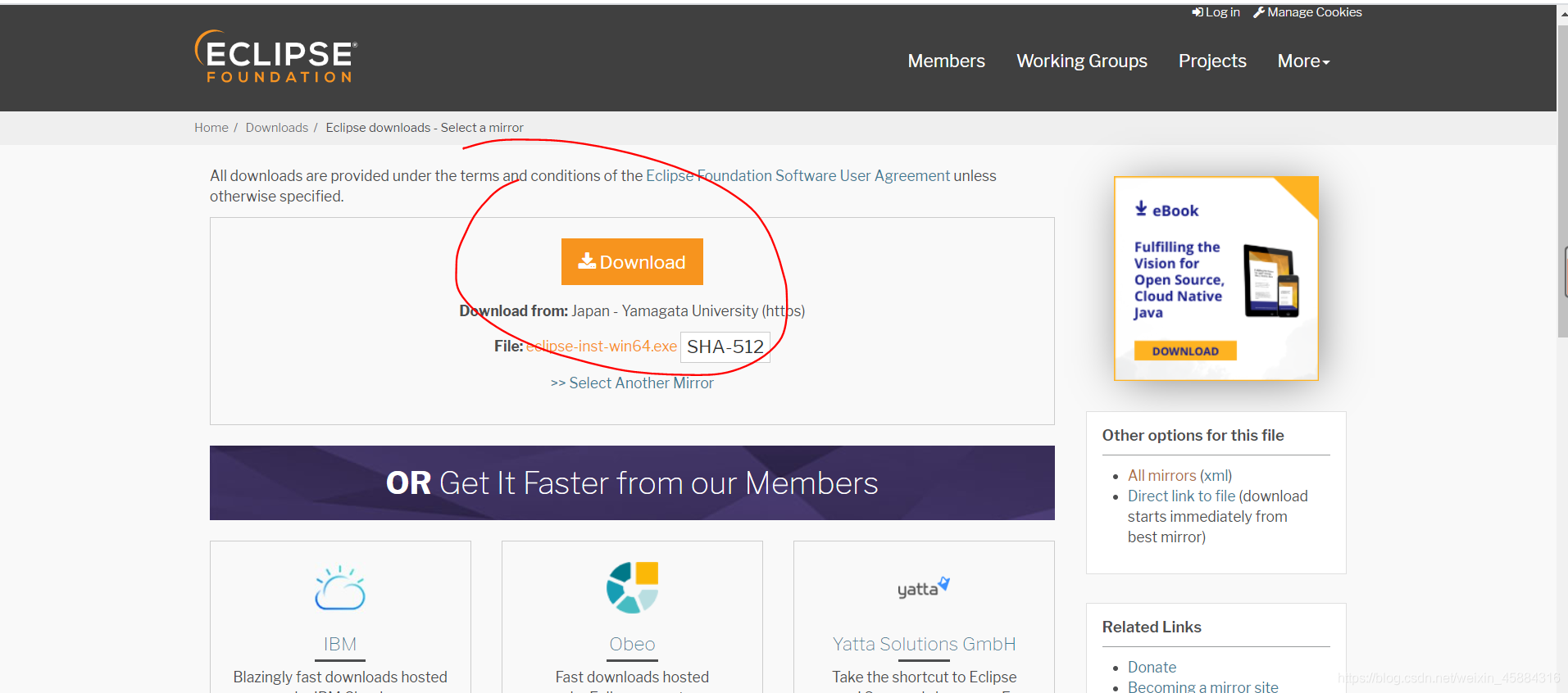This screenshot has width=1568, height=693.
Task: Click the yatta logo icon
Action: [x=924, y=587]
